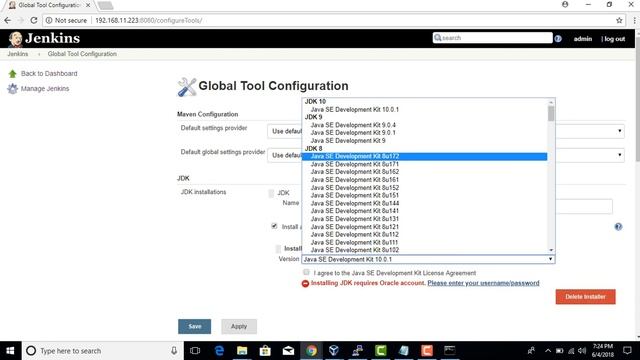Open Default global settings provider dropdown arrow

[620, 155]
